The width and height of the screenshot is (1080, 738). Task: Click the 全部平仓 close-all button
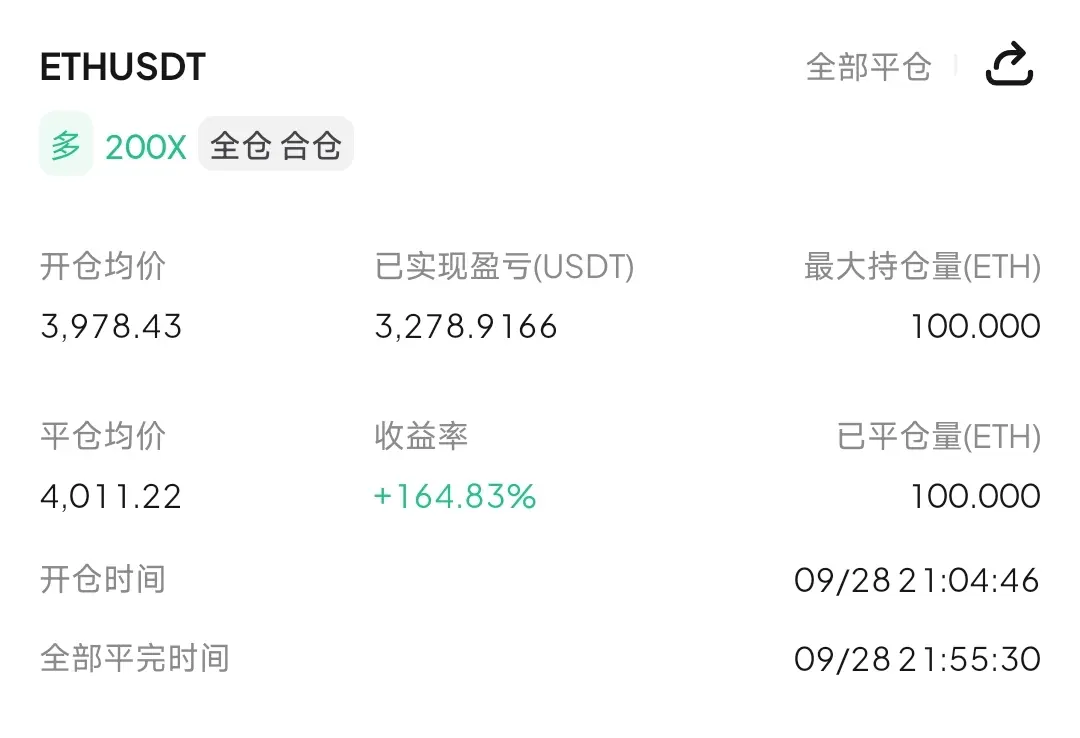click(x=869, y=67)
